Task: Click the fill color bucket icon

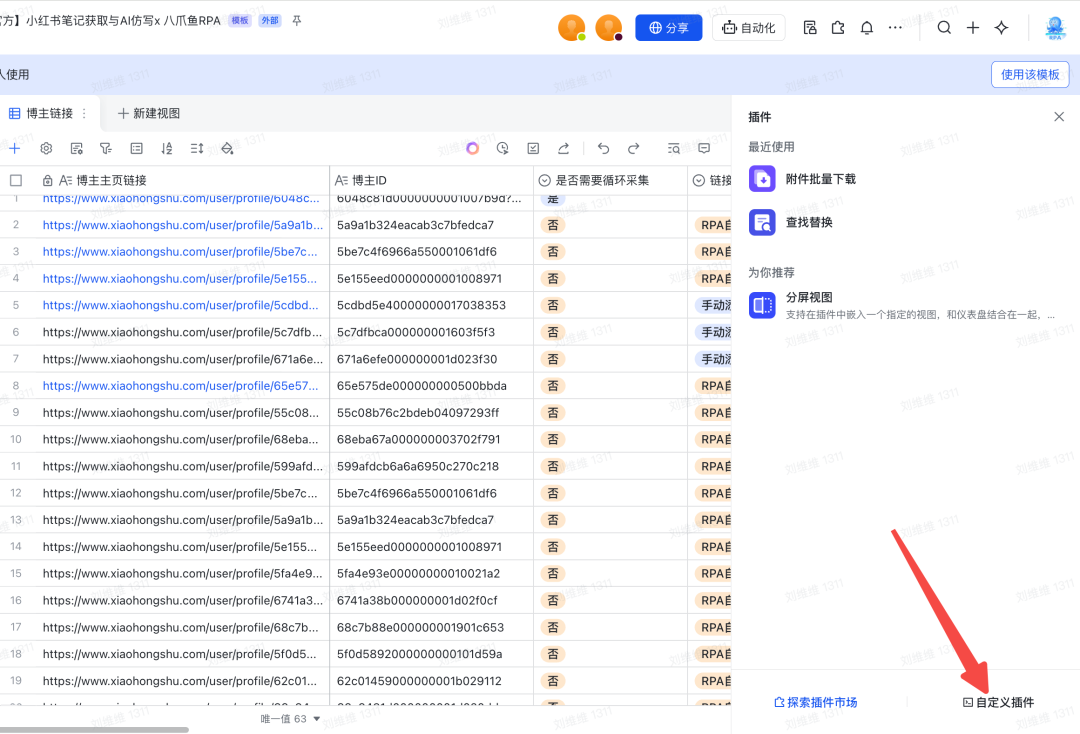Action: (227, 148)
